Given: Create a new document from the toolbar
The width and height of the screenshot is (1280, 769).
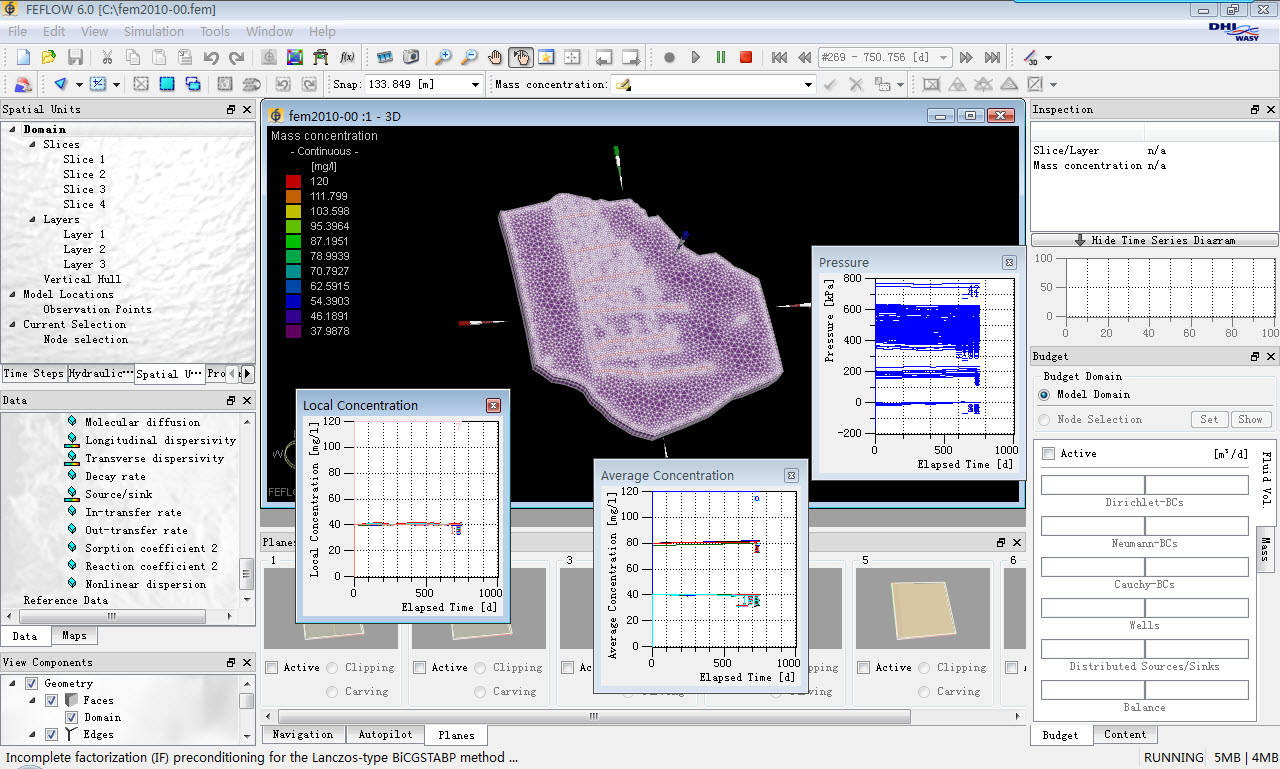Looking at the screenshot, I should point(23,58).
